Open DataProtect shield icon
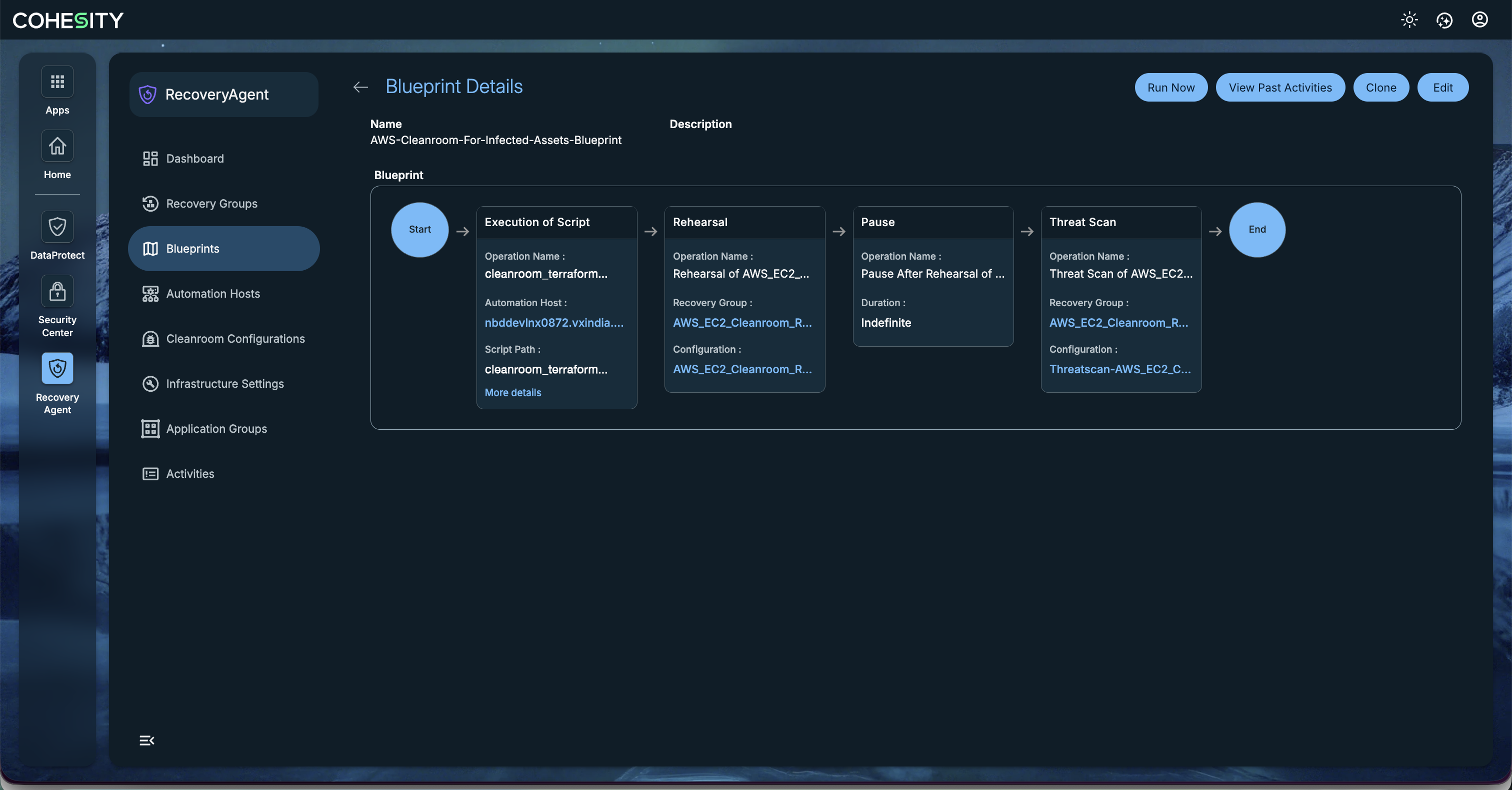The image size is (1512, 790). pyautogui.click(x=57, y=227)
